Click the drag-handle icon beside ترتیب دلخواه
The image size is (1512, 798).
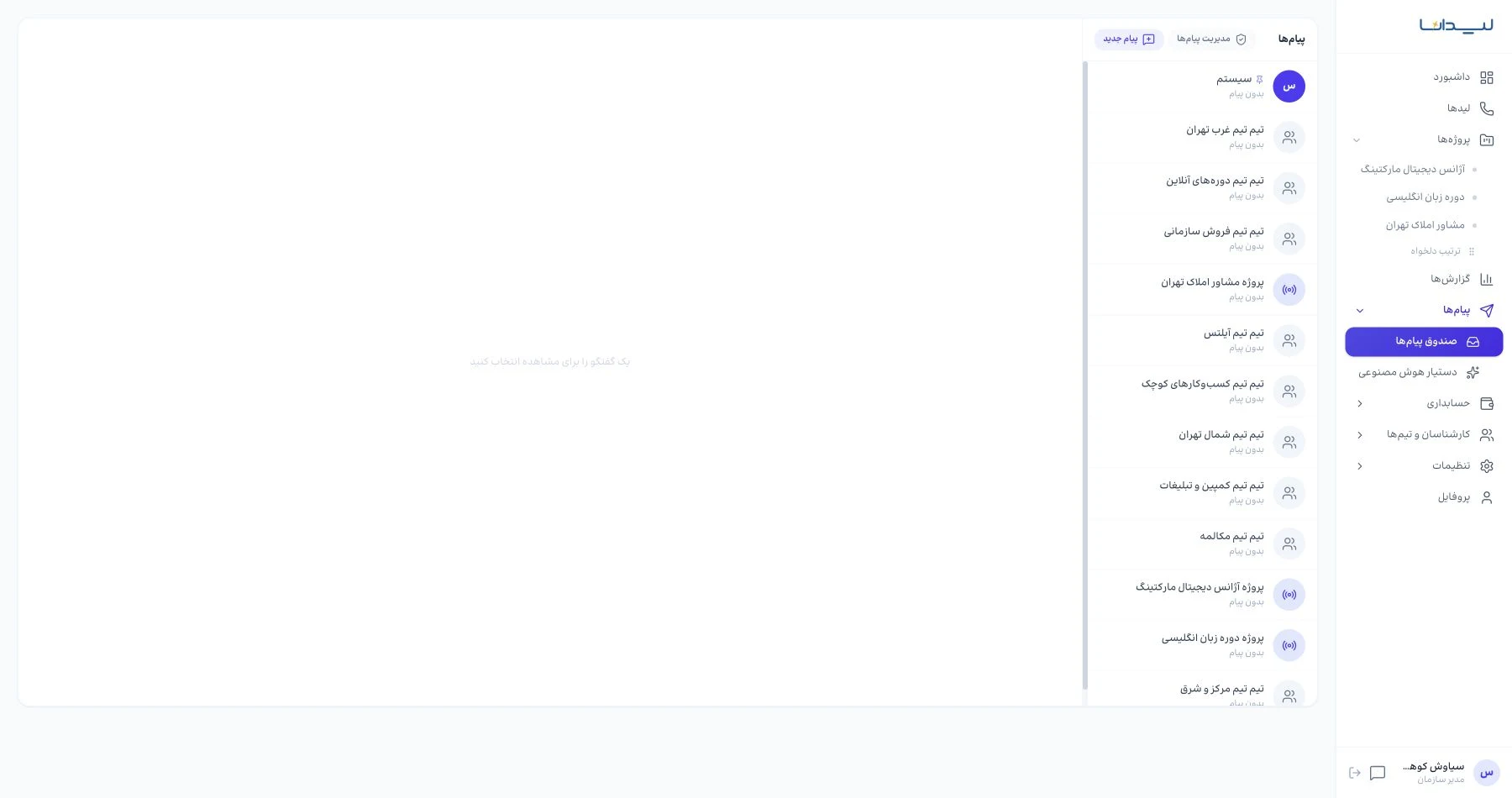click(x=1471, y=251)
